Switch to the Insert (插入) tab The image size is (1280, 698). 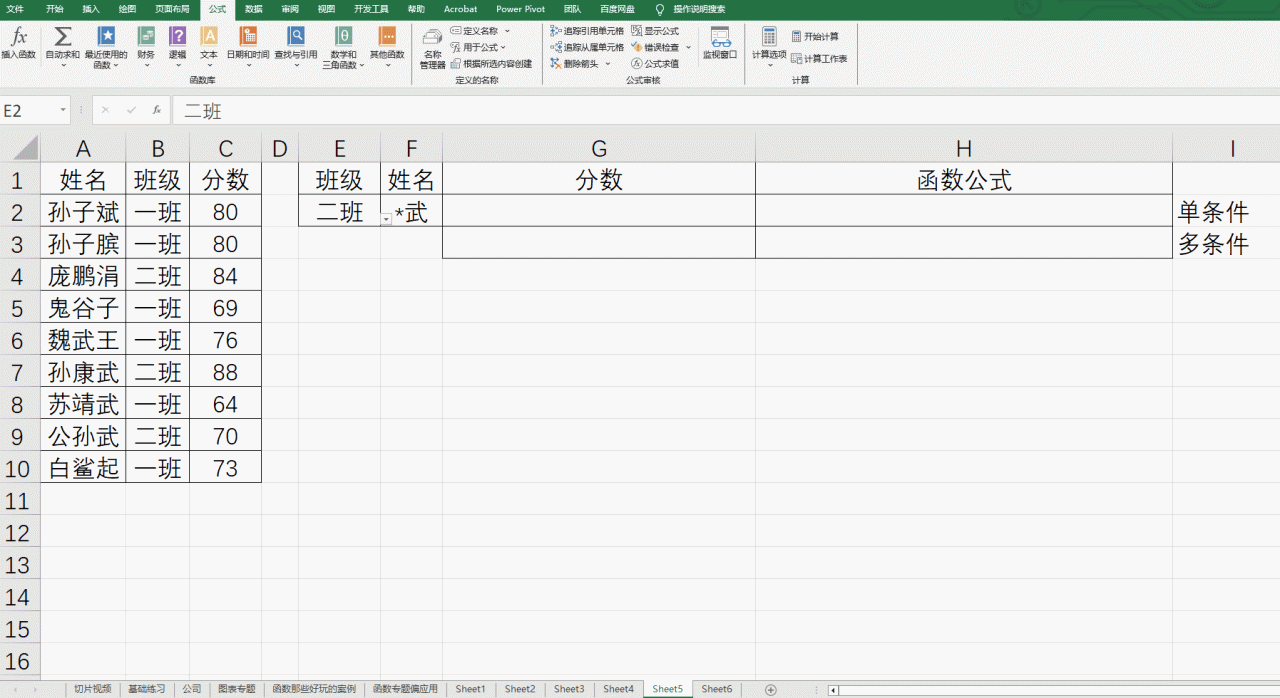(91, 9)
